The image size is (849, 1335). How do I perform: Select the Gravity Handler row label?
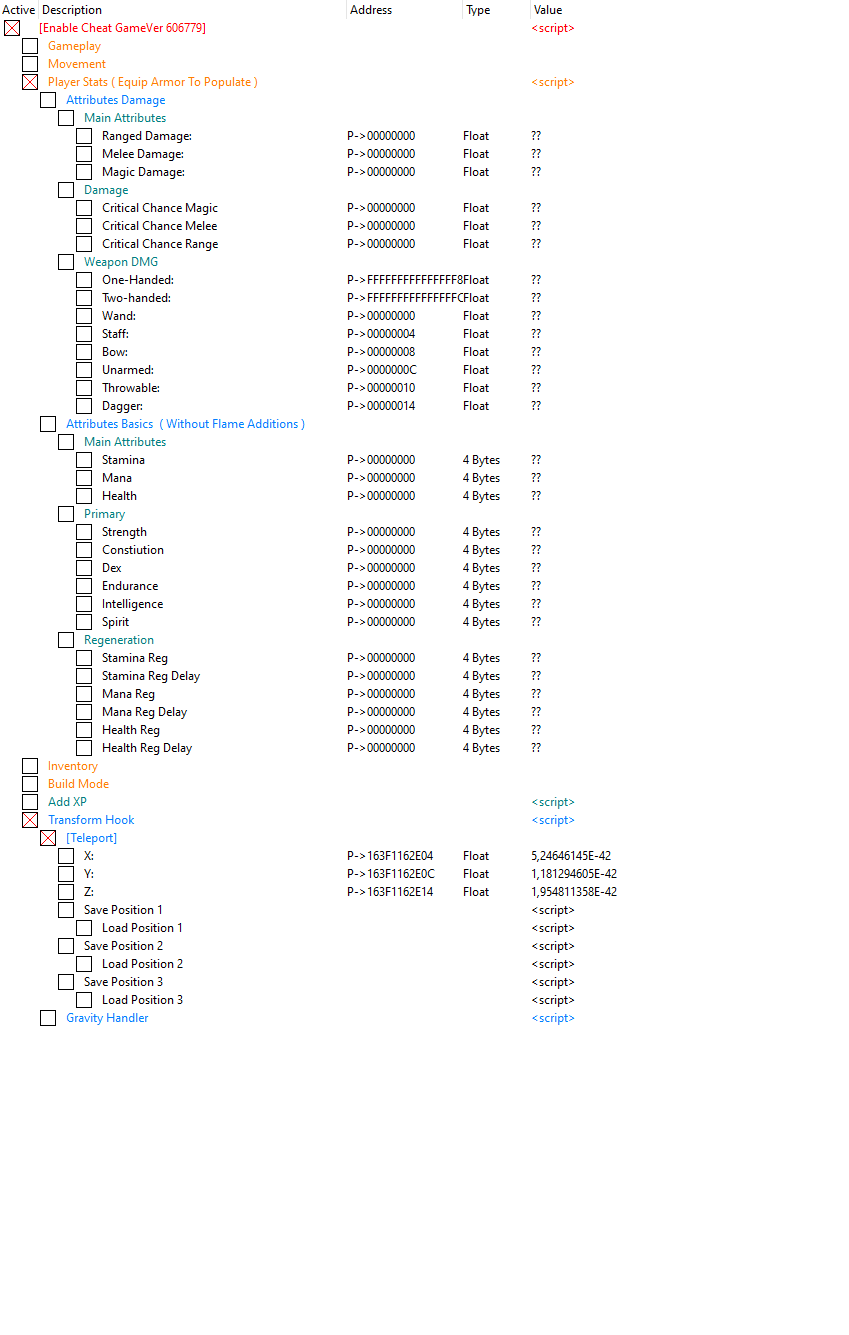pos(107,1018)
